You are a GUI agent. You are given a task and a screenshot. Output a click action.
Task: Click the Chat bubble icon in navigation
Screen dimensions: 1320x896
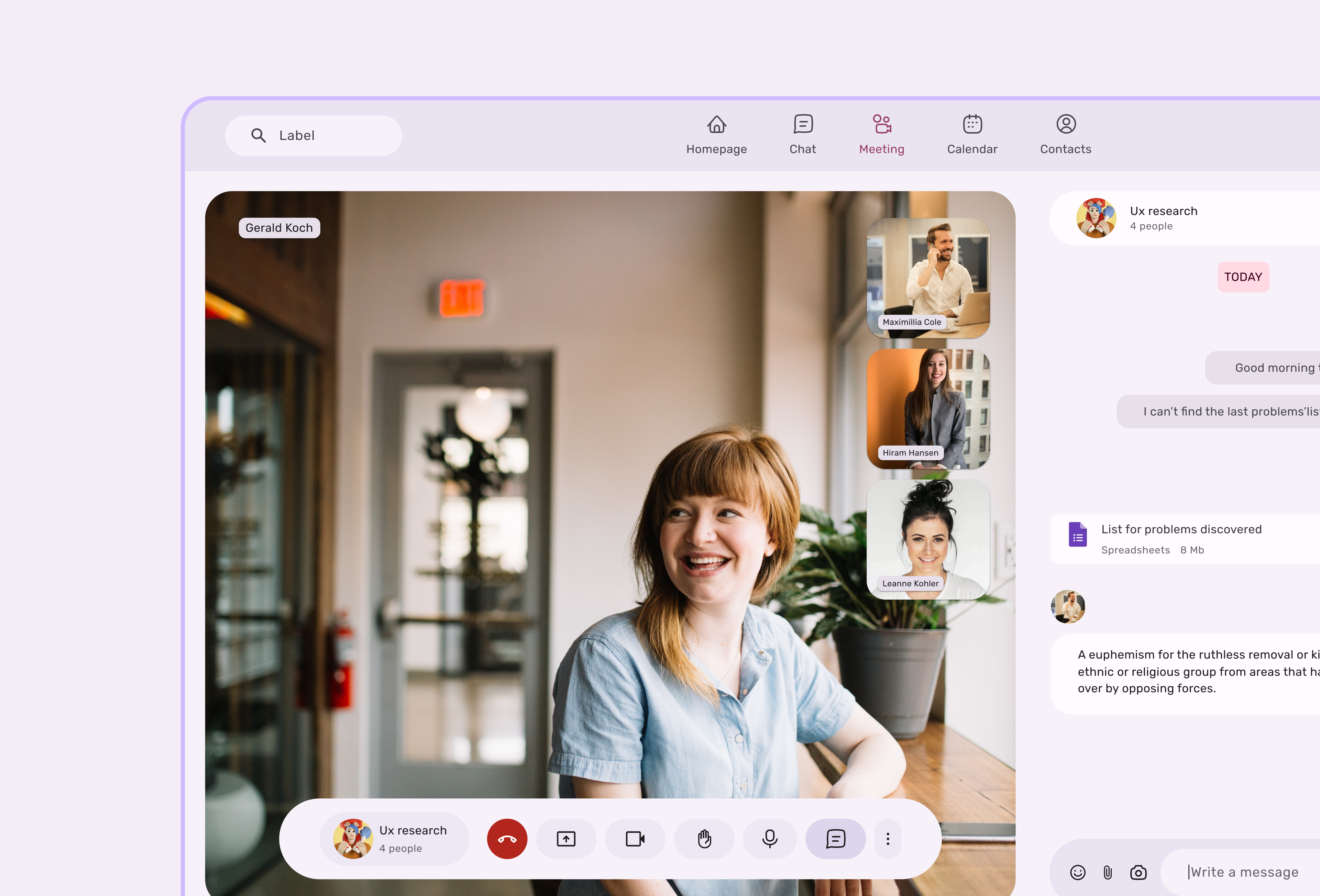[803, 124]
